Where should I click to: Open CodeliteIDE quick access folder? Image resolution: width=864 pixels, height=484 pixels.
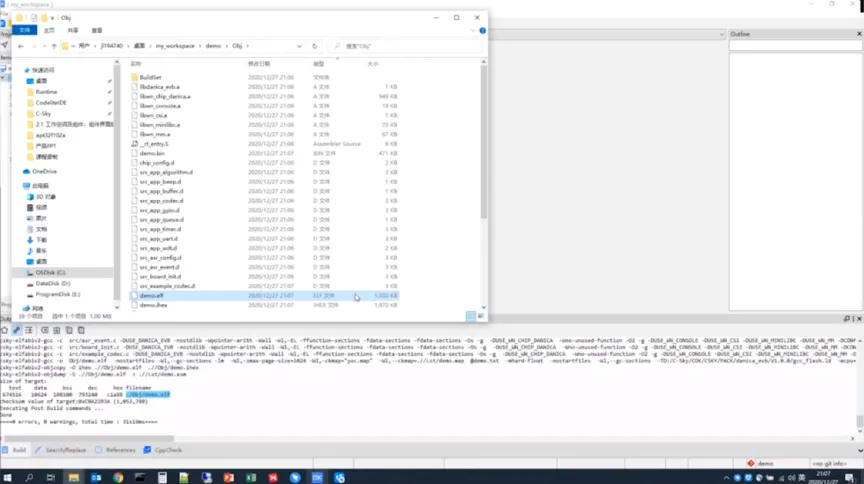pyautogui.click(x=51, y=103)
